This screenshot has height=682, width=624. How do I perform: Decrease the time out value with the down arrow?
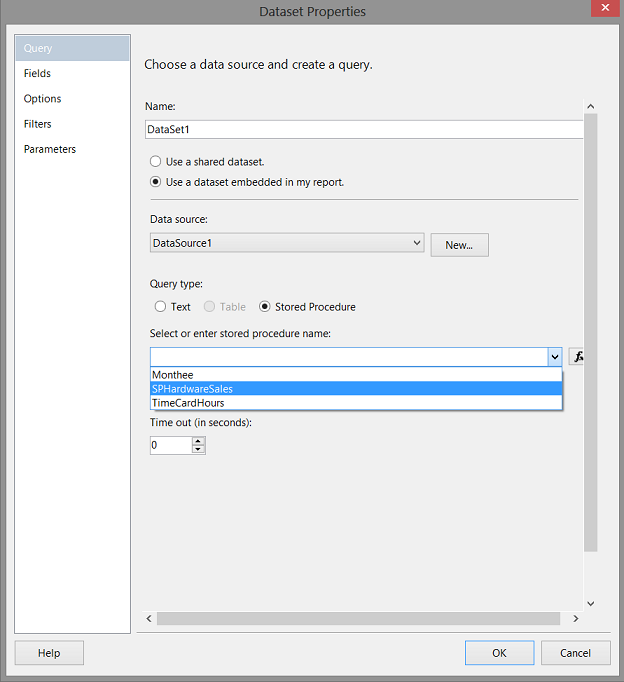tap(198, 449)
